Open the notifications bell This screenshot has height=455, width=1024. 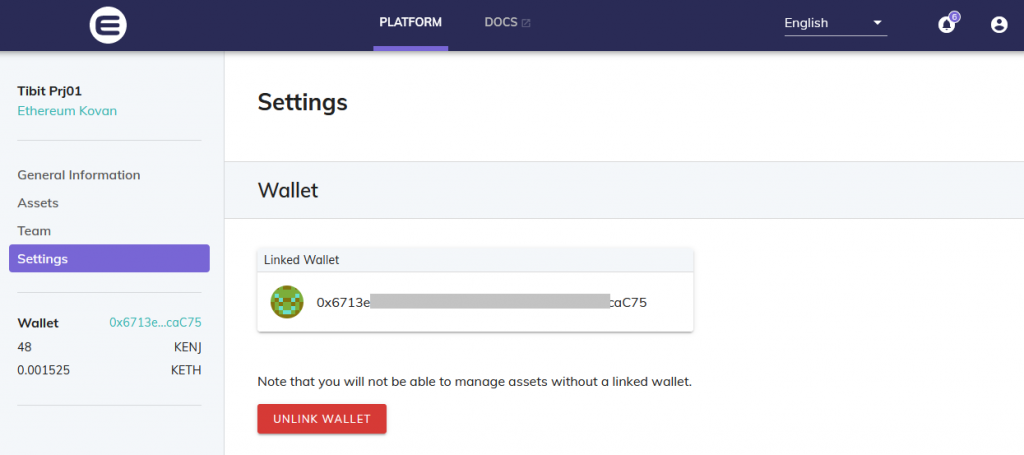(946, 25)
